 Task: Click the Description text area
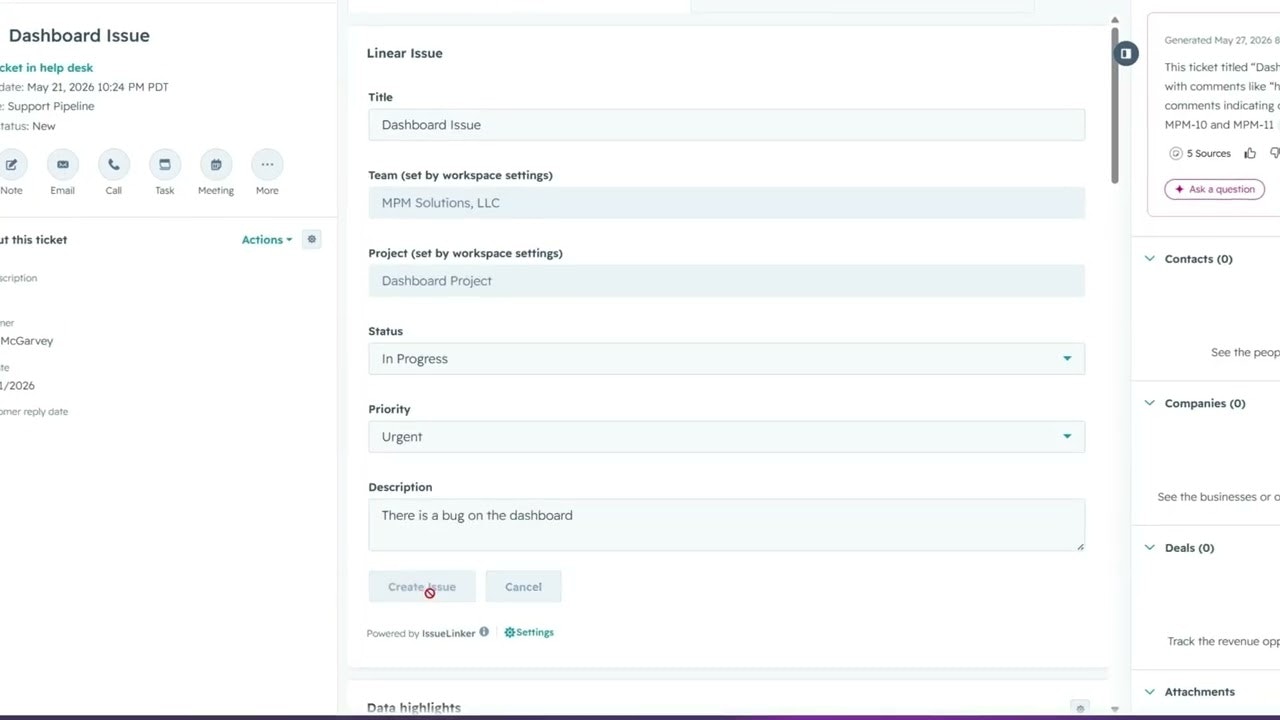tap(726, 525)
